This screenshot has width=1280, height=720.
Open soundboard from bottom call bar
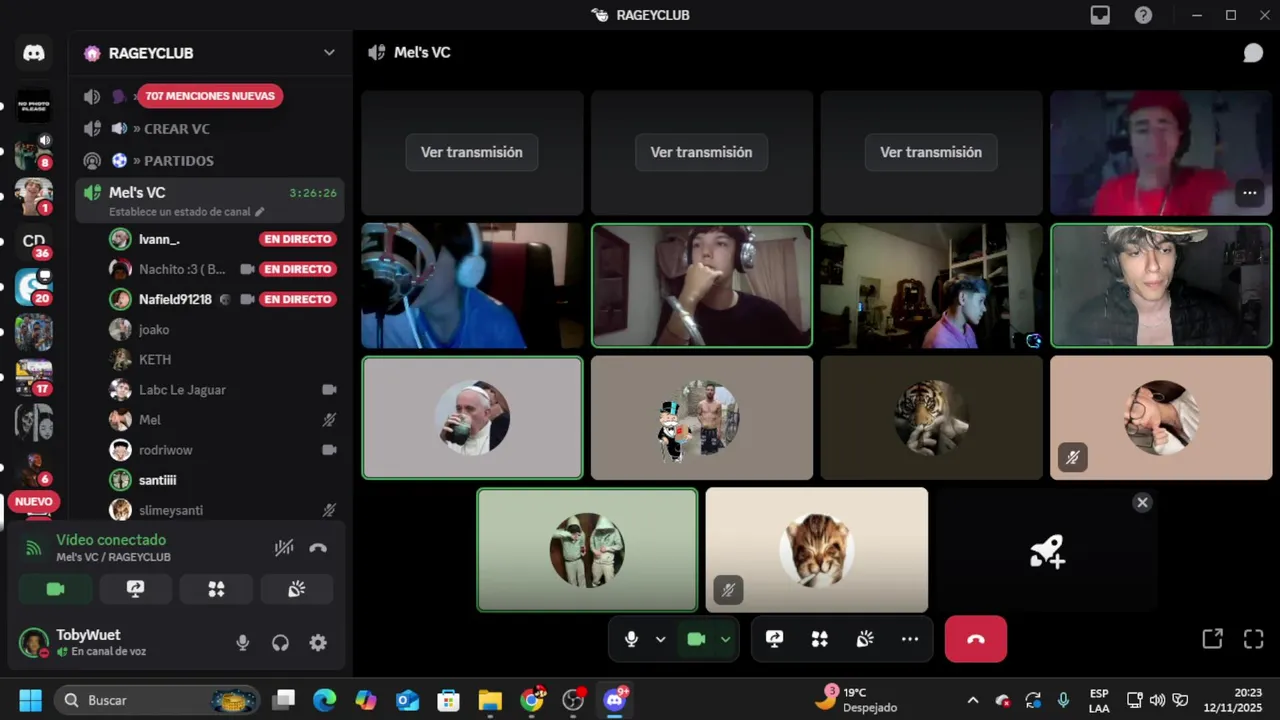(x=865, y=639)
